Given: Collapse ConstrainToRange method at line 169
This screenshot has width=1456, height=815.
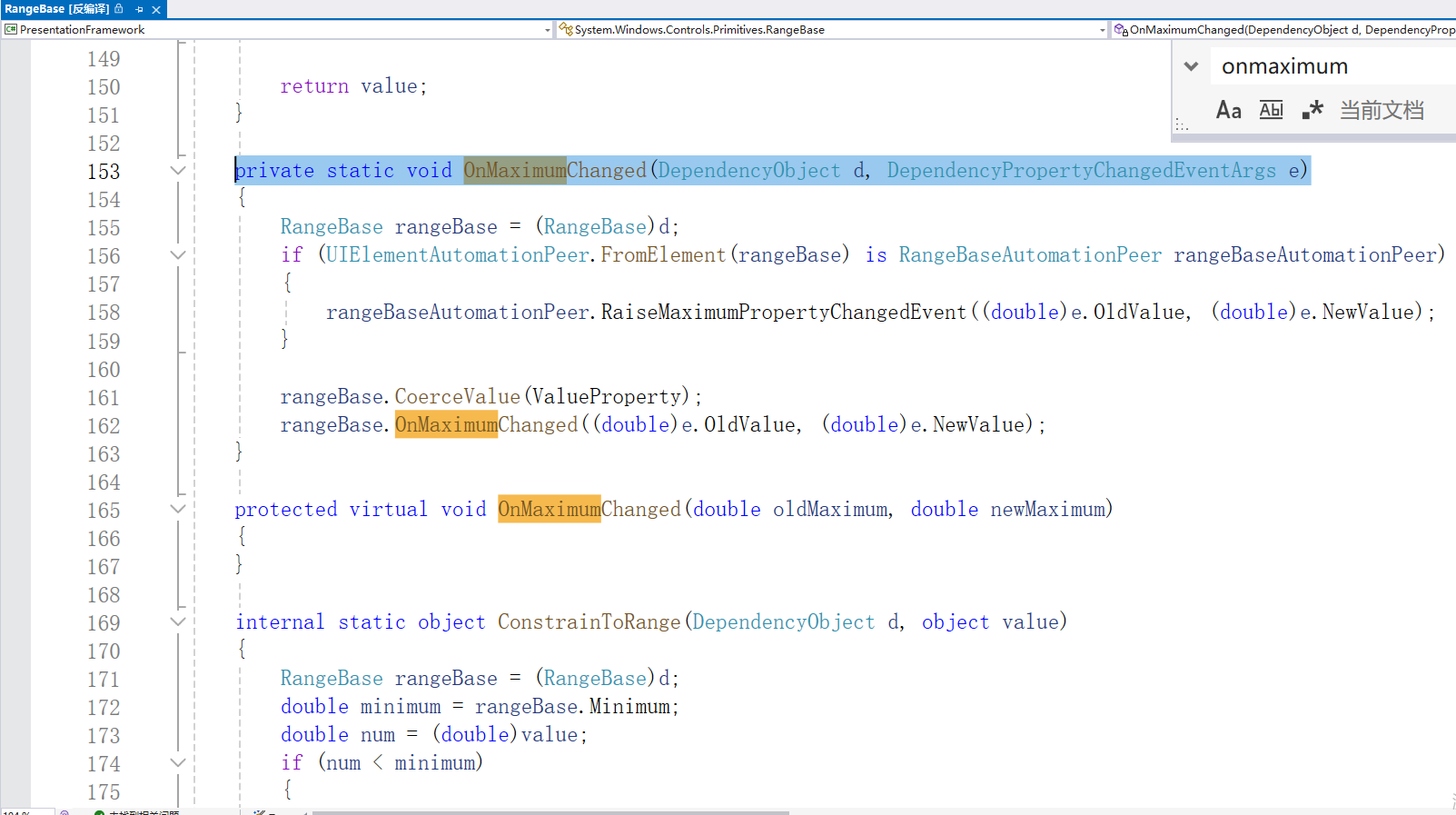Looking at the screenshot, I should [x=178, y=622].
